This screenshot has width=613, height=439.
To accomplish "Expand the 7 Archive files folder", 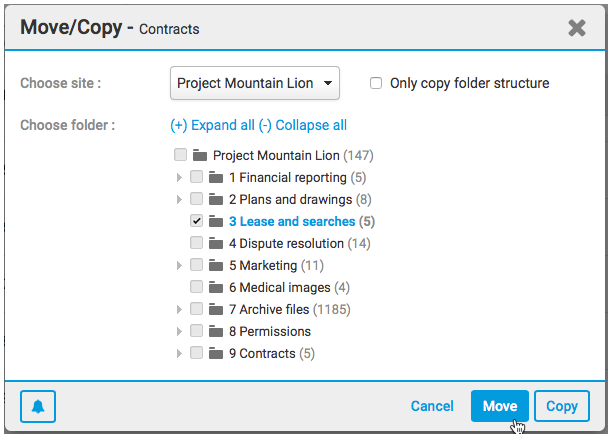I will 180,310.
